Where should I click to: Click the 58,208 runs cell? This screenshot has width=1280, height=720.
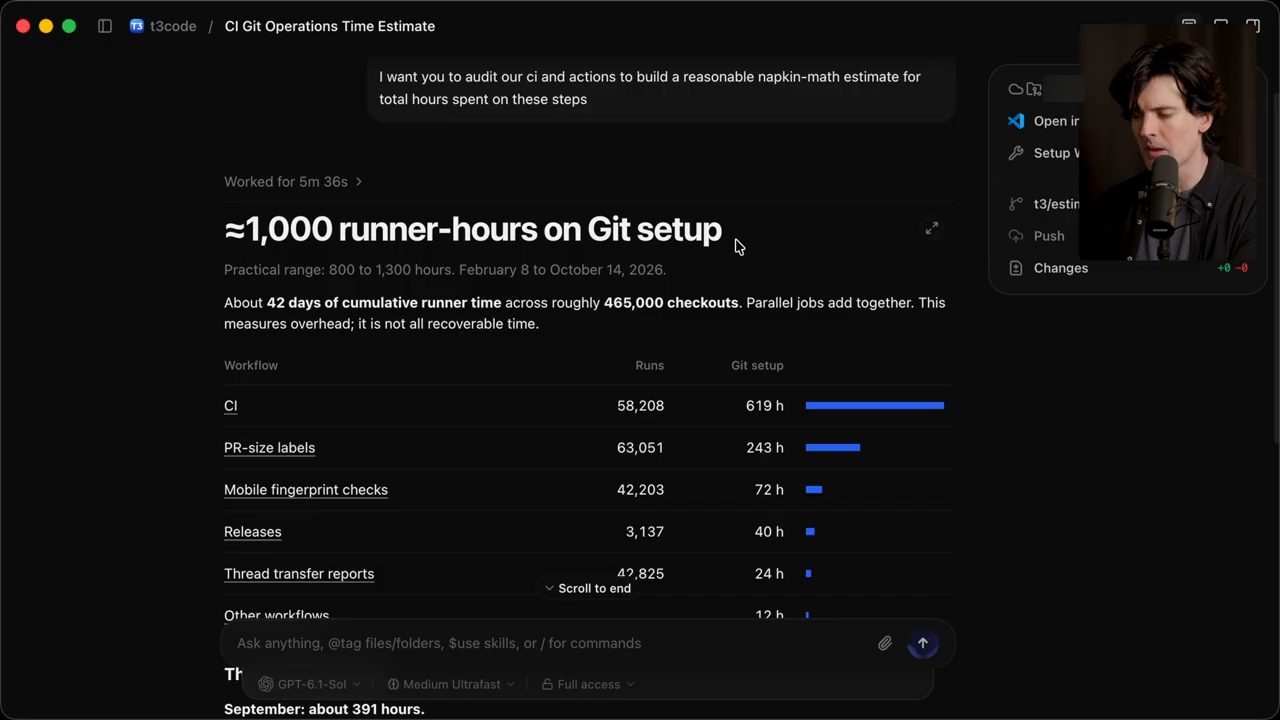tap(640, 406)
